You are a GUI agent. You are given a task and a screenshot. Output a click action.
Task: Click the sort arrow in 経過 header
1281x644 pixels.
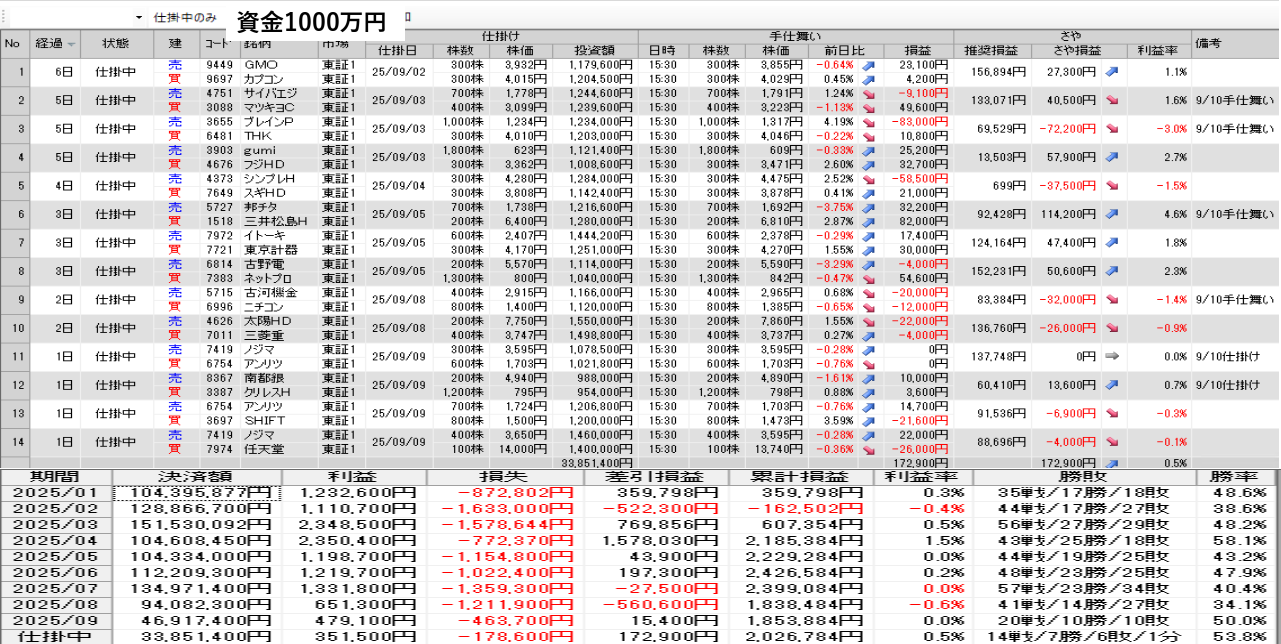[71, 44]
